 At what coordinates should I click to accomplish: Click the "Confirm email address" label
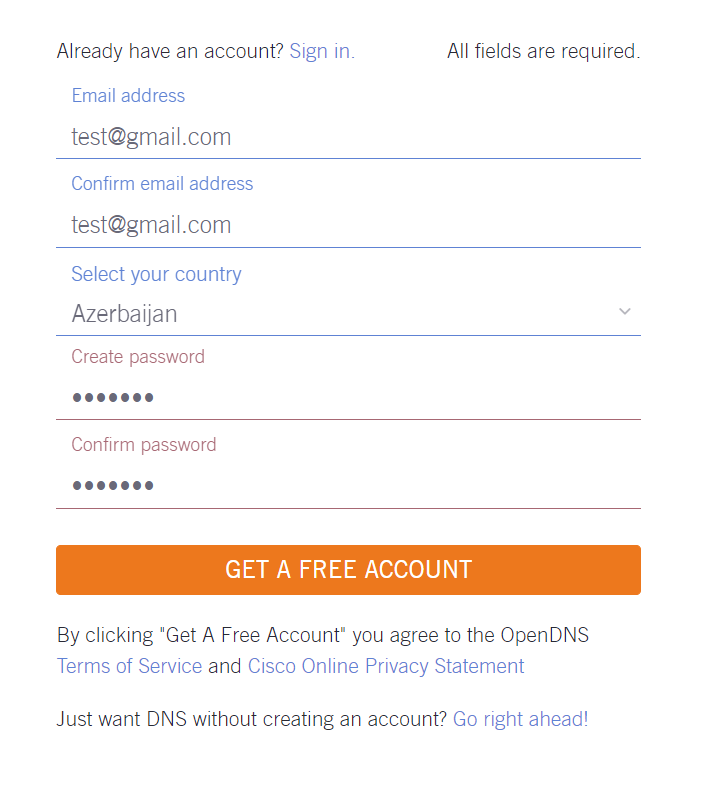click(x=162, y=184)
